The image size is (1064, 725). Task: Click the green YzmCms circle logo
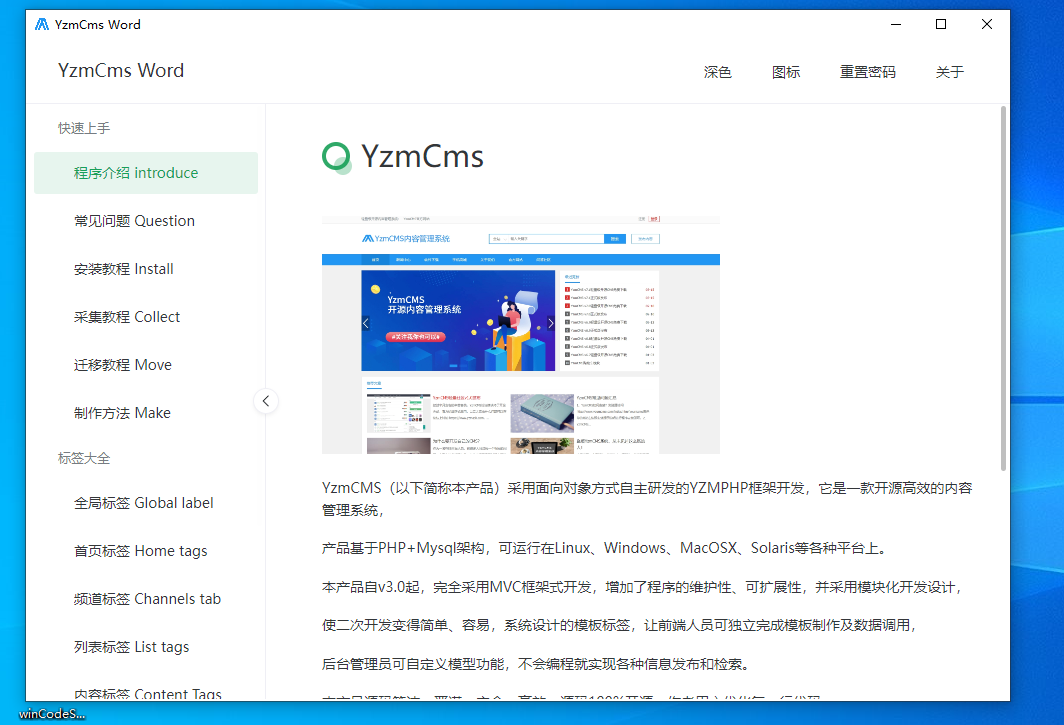click(336, 156)
